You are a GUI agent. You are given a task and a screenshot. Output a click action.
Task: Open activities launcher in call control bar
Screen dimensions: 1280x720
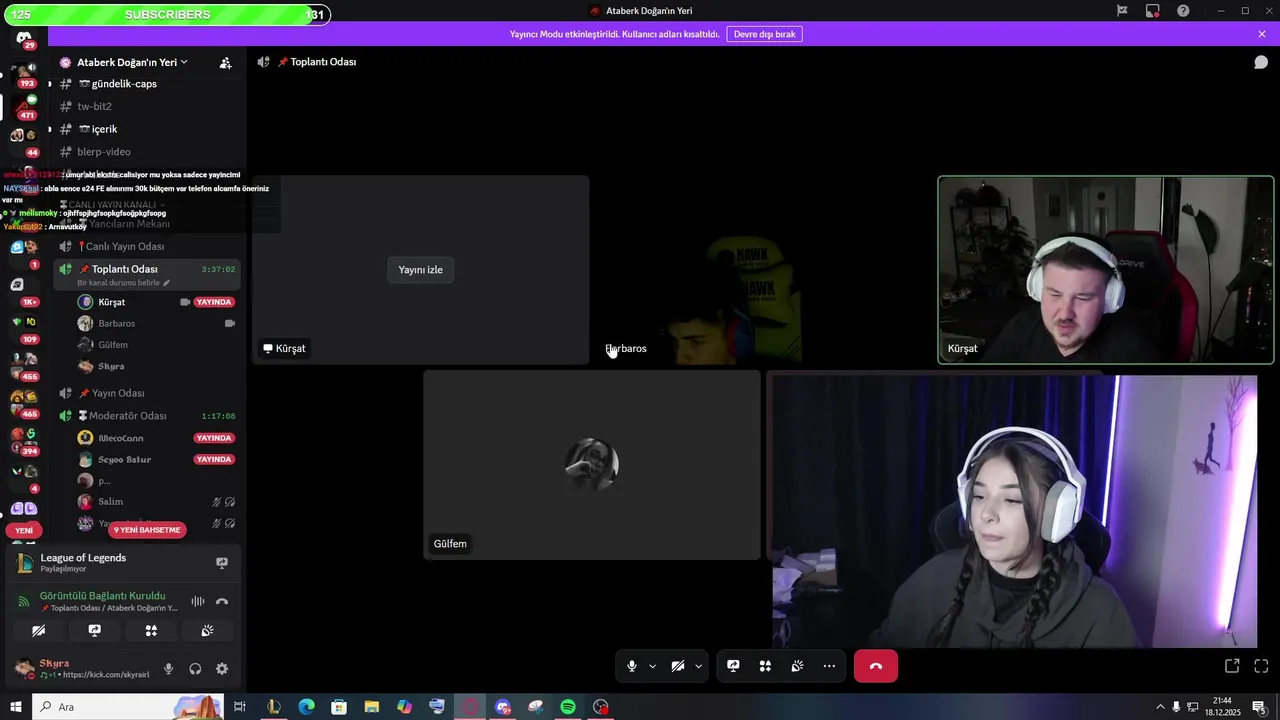765,666
